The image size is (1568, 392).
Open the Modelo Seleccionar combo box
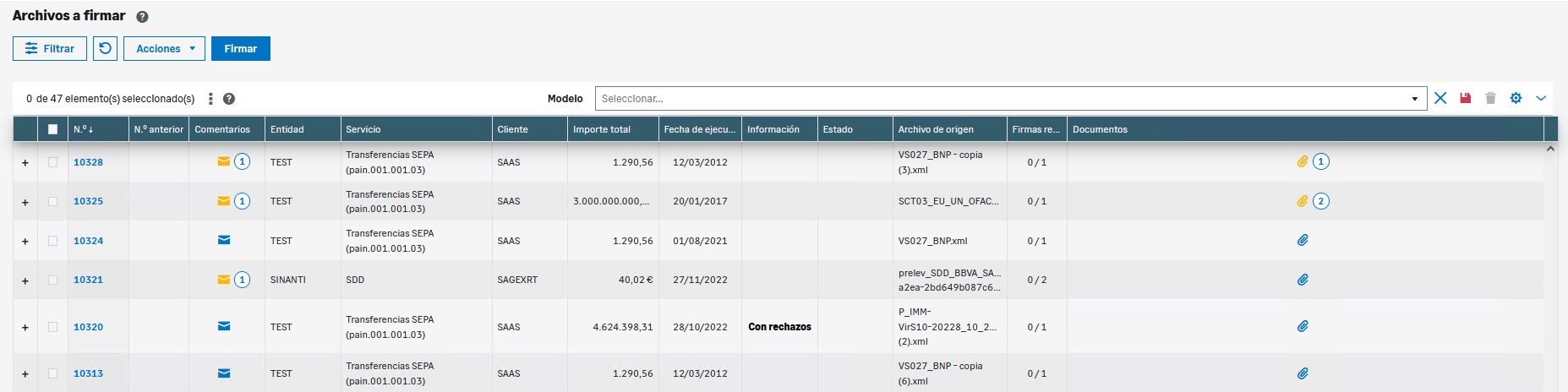[x=1010, y=99]
